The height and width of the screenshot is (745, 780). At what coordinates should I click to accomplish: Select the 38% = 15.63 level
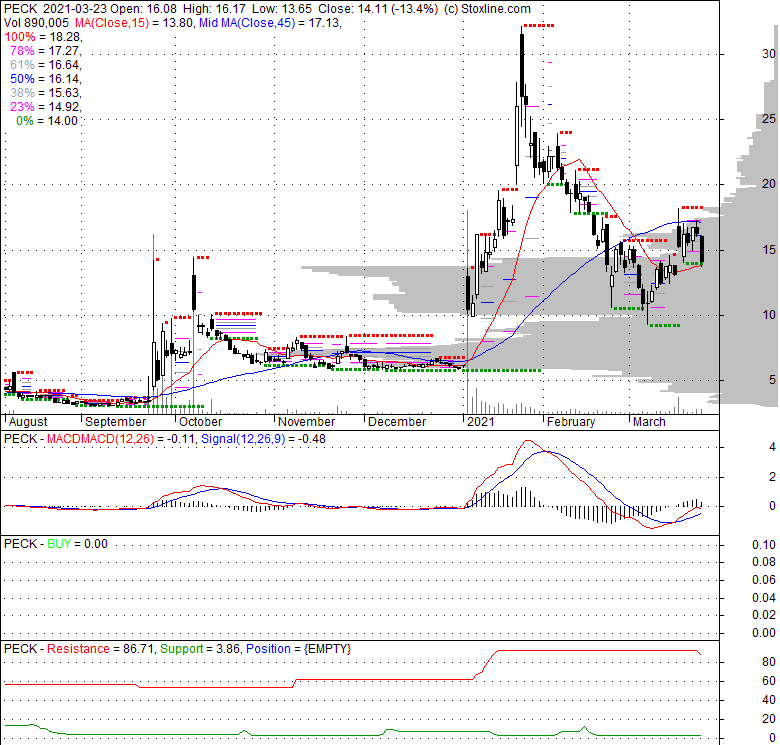point(46,93)
